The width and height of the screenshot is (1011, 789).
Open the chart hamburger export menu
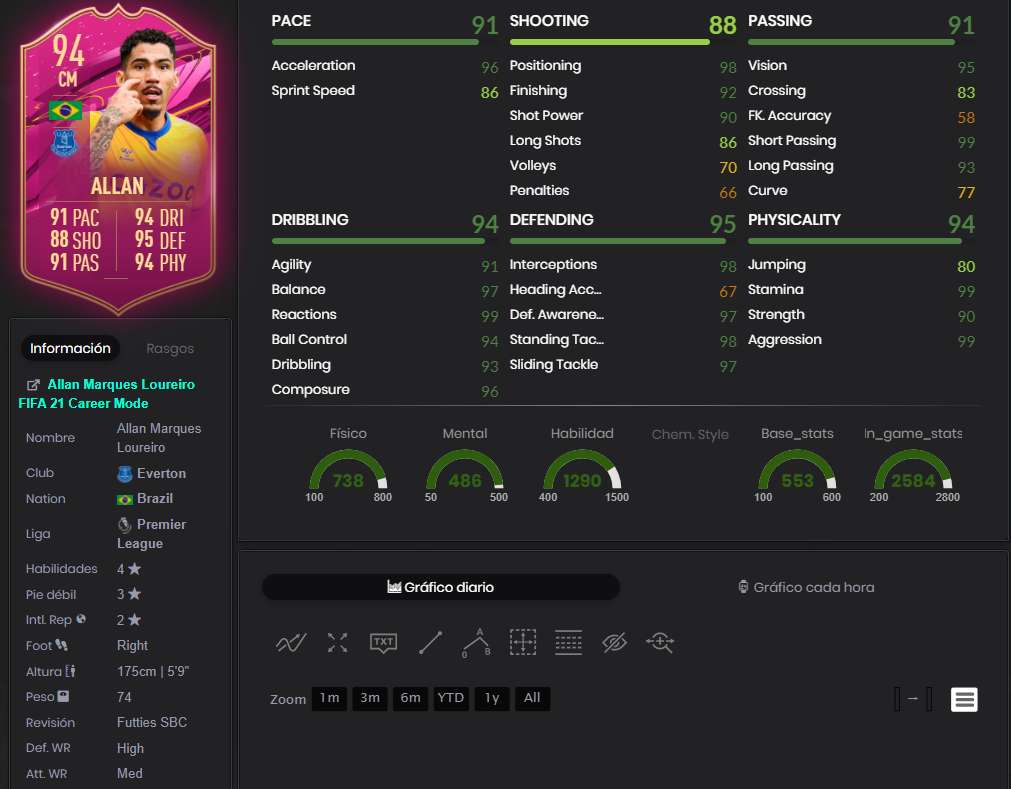click(x=965, y=699)
